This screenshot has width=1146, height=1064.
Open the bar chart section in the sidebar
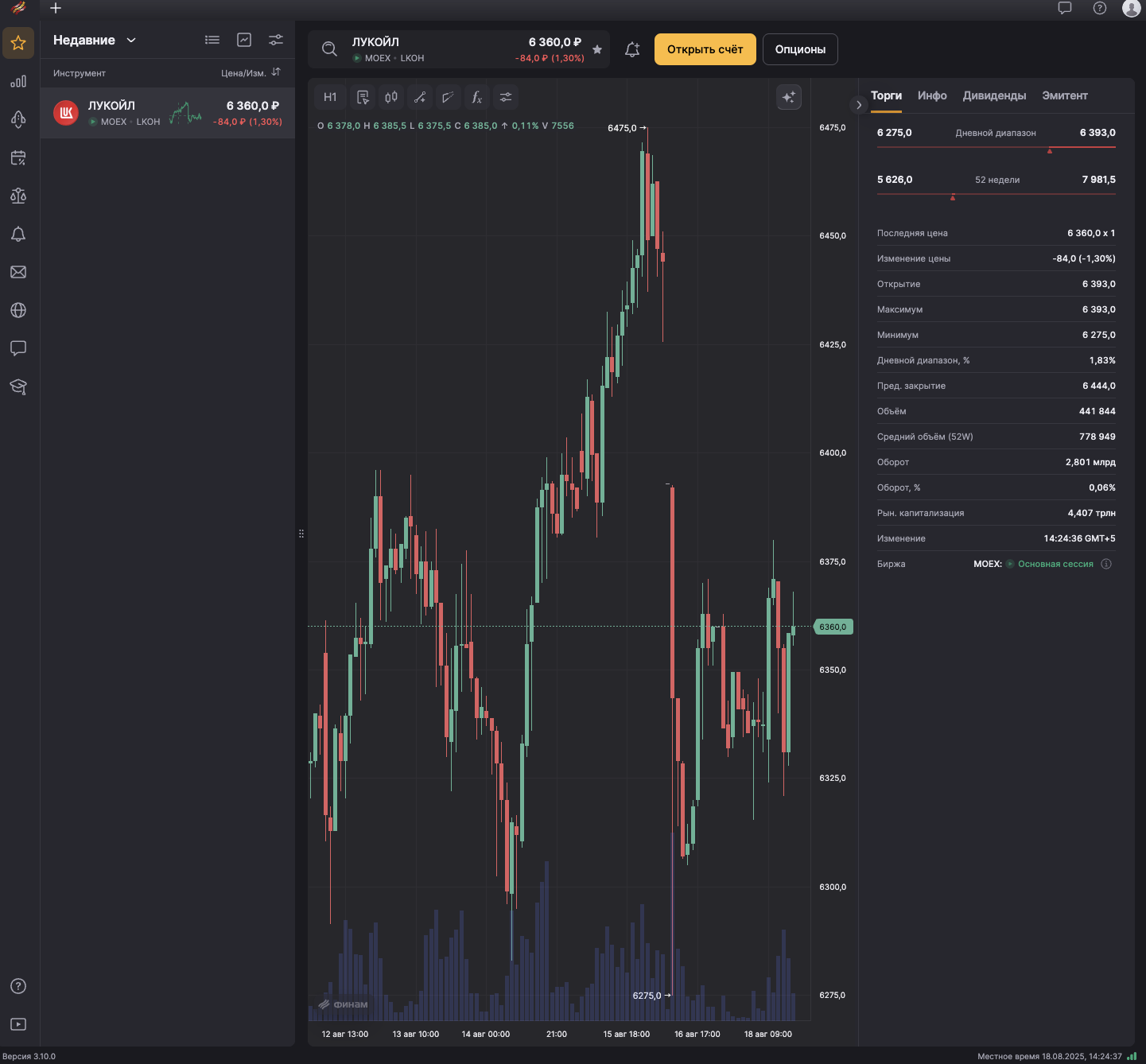[18, 81]
